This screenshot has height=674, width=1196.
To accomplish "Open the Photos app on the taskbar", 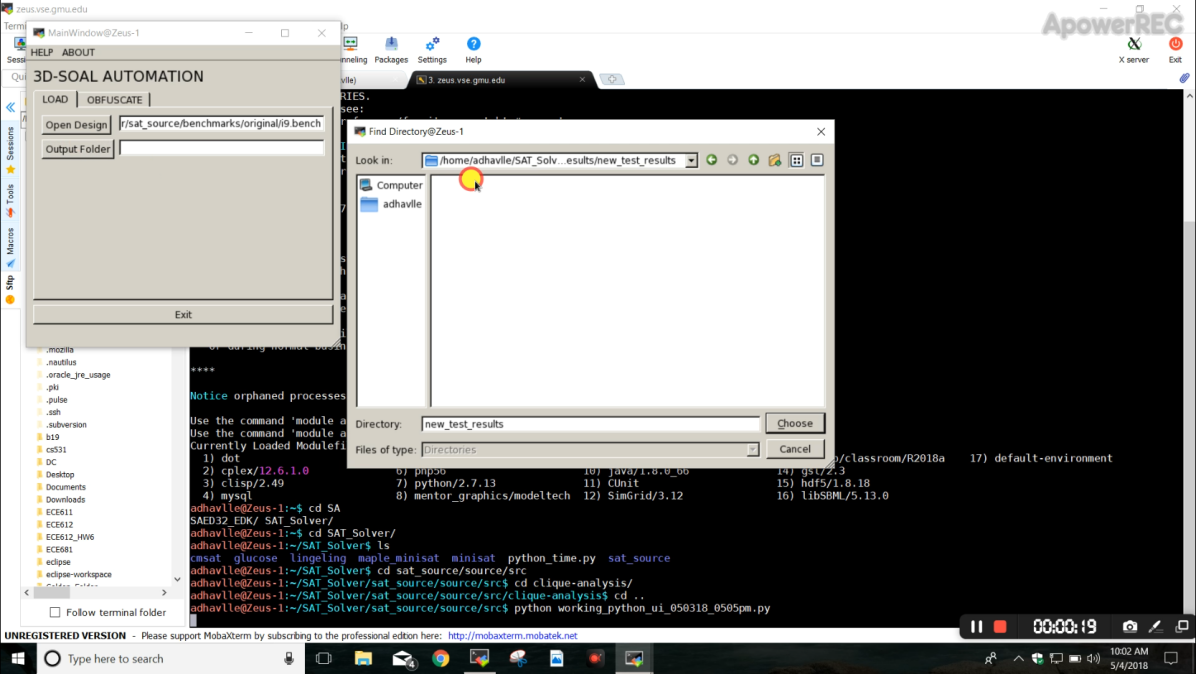I will tap(557, 659).
